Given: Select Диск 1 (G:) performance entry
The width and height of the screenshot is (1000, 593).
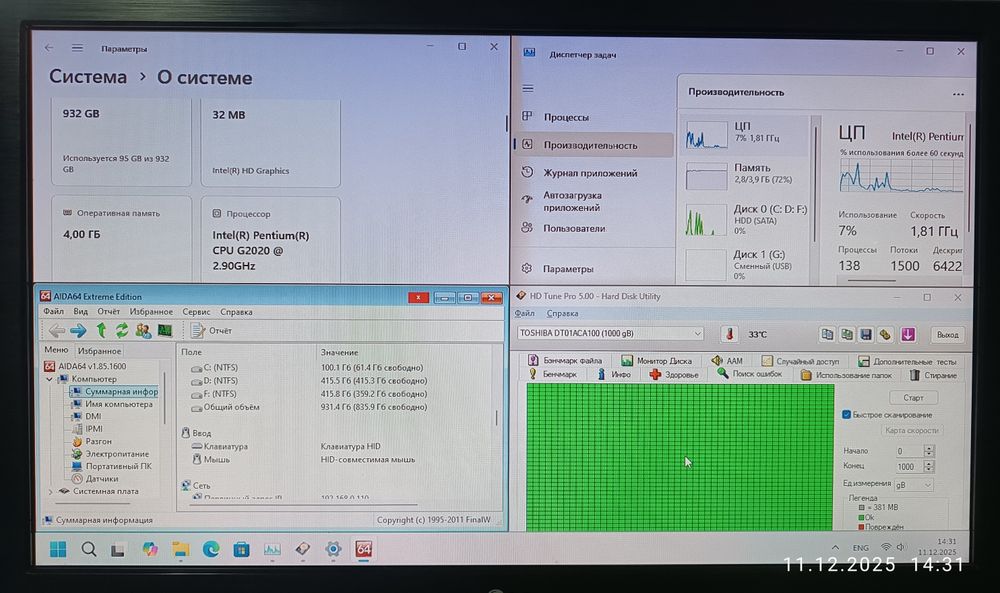Looking at the screenshot, I should pyautogui.click(x=746, y=264).
